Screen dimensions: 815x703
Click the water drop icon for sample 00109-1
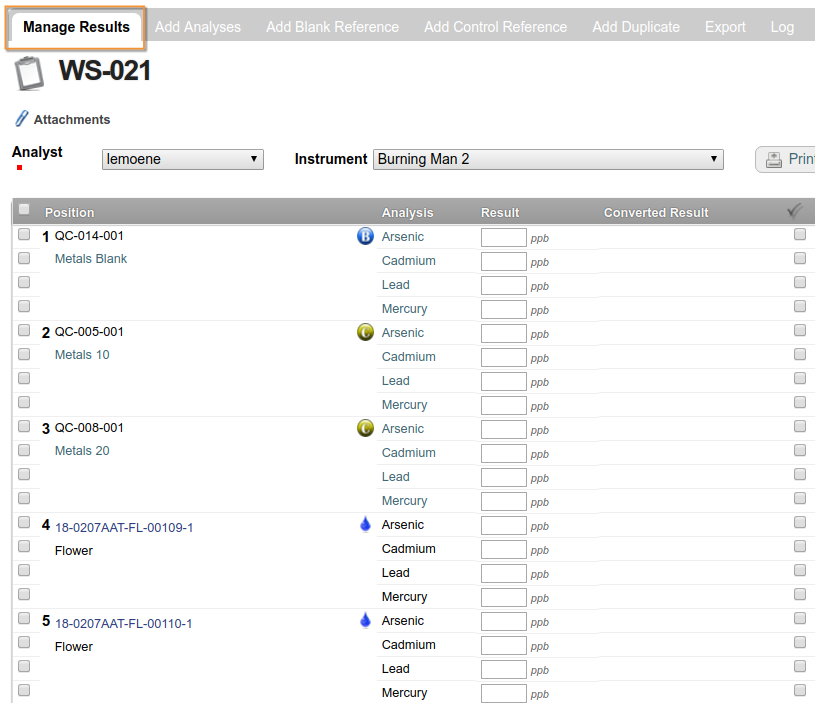[365, 524]
